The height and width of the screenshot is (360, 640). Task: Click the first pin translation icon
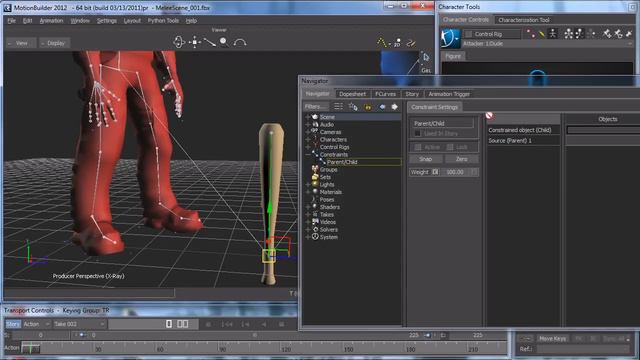click(x=607, y=34)
